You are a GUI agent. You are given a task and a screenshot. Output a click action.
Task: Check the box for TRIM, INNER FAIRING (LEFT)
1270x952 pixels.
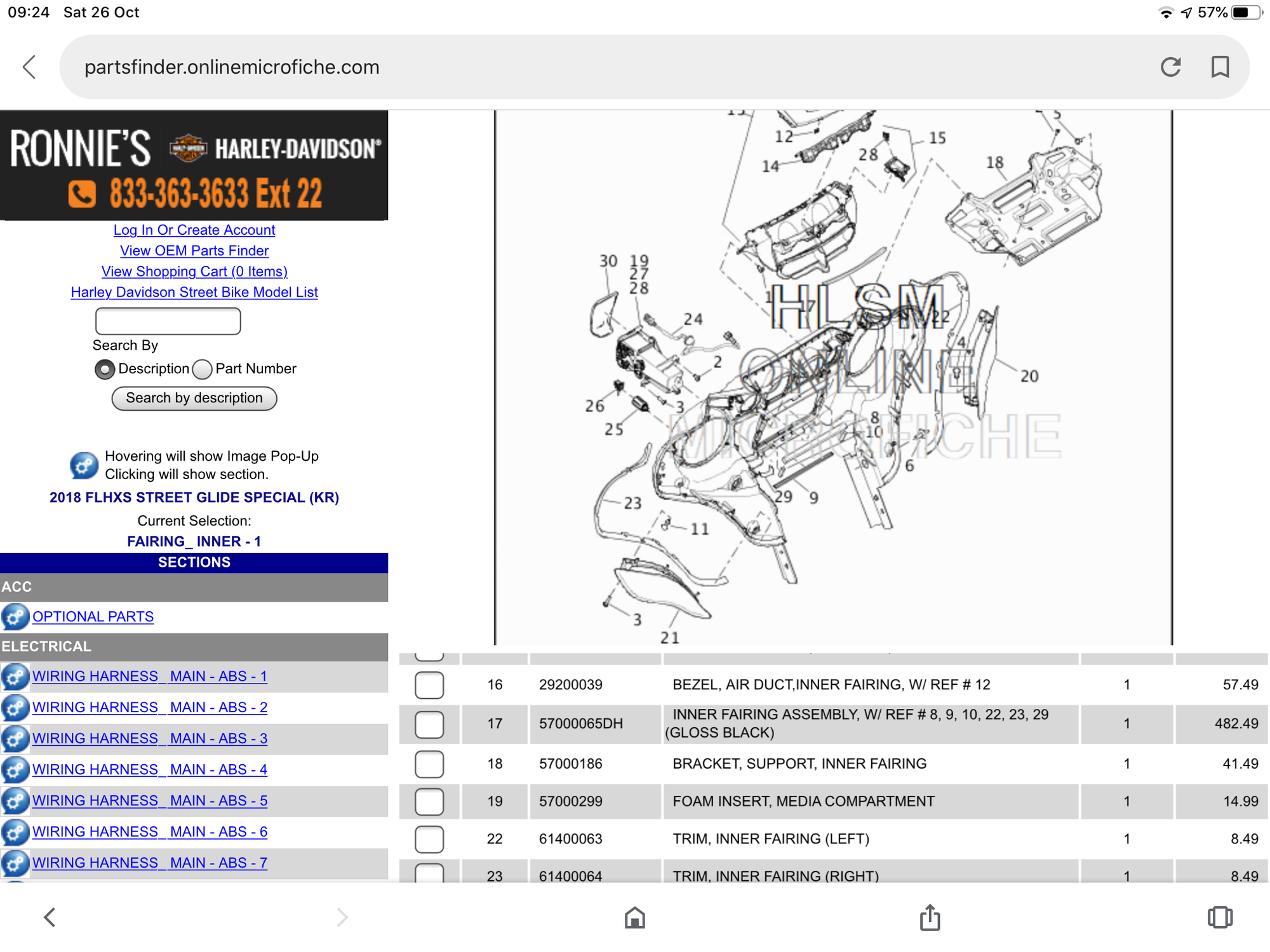click(429, 839)
